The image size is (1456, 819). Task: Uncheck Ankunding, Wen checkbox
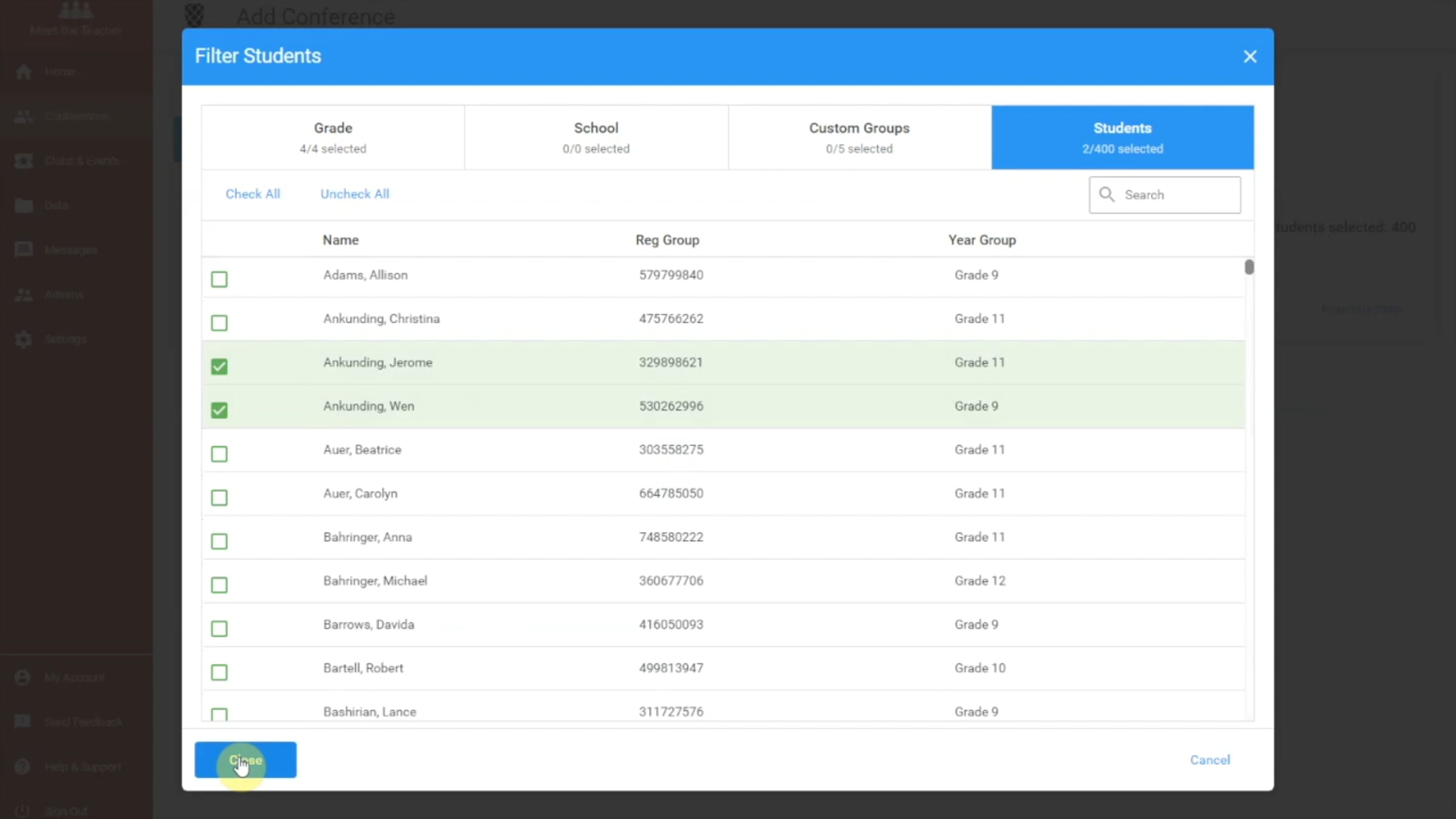(x=219, y=410)
